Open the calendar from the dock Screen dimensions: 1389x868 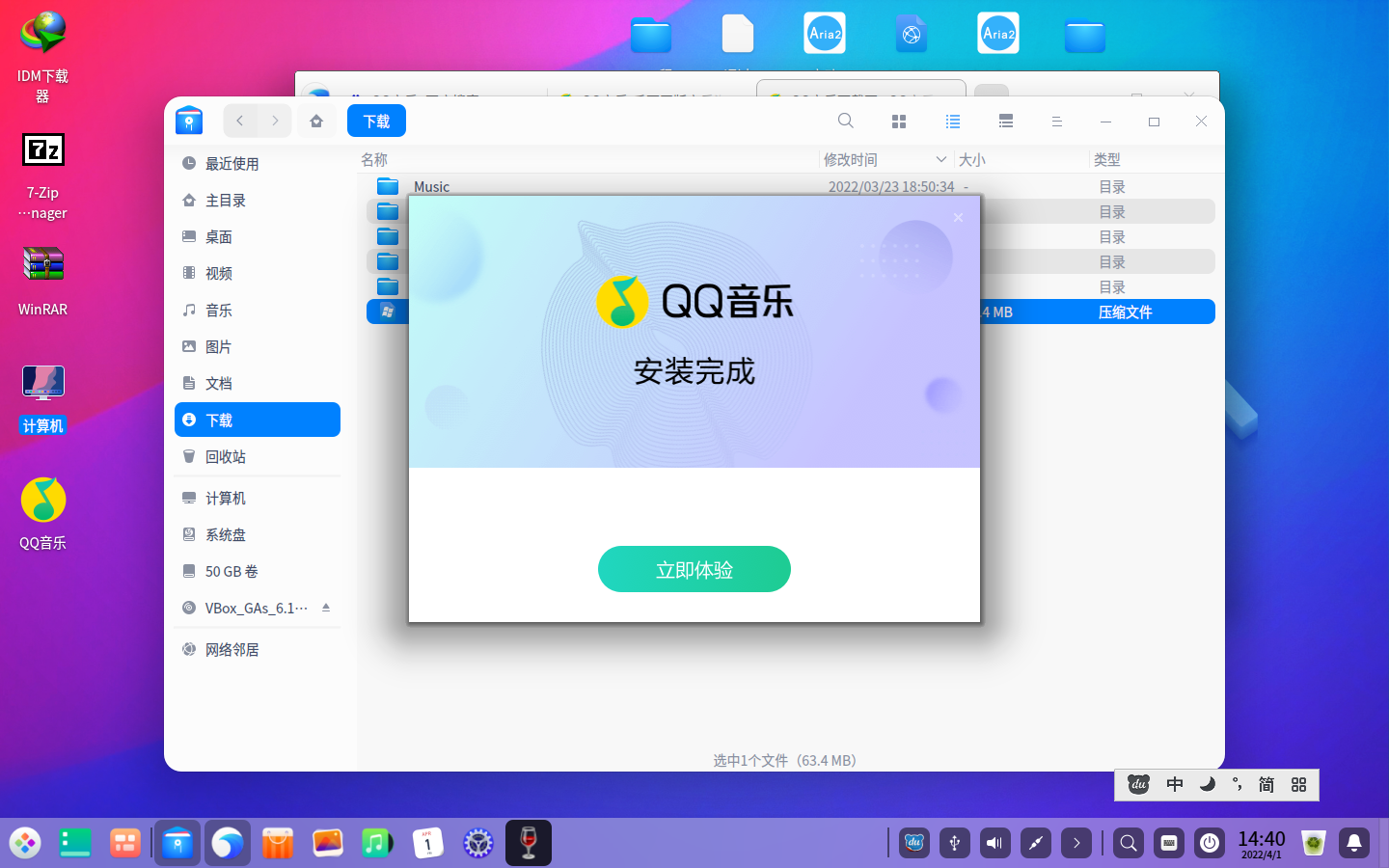click(x=428, y=843)
